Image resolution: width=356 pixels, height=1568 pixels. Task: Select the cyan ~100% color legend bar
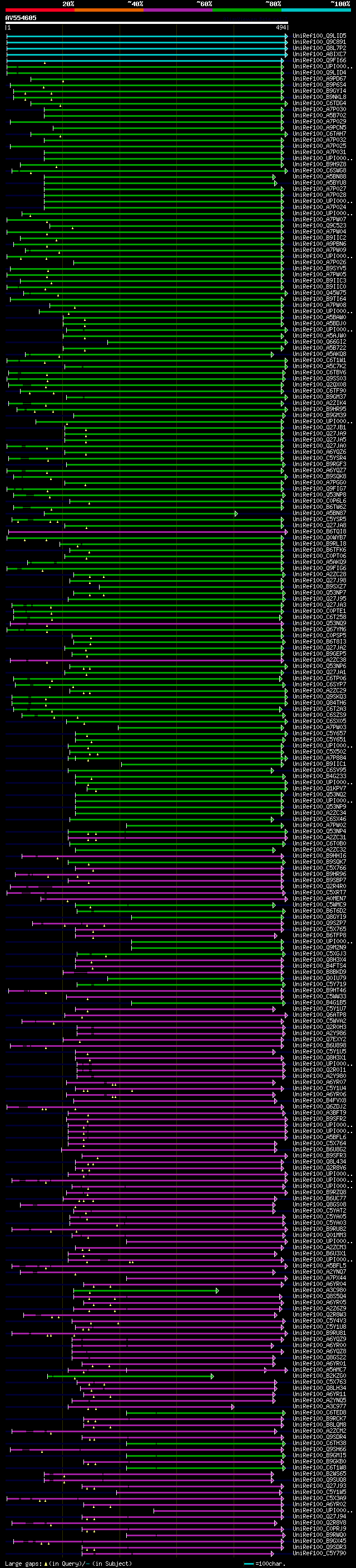(316, 10)
